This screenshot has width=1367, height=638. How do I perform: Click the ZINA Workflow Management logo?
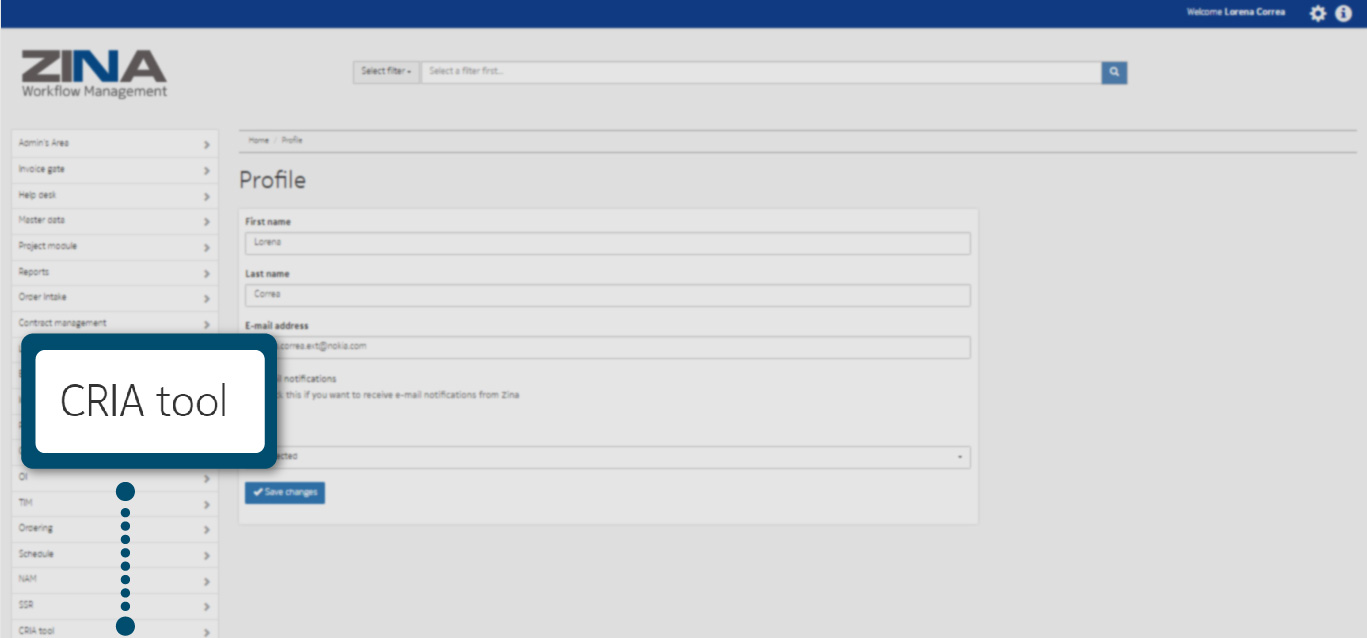(94, 75)
